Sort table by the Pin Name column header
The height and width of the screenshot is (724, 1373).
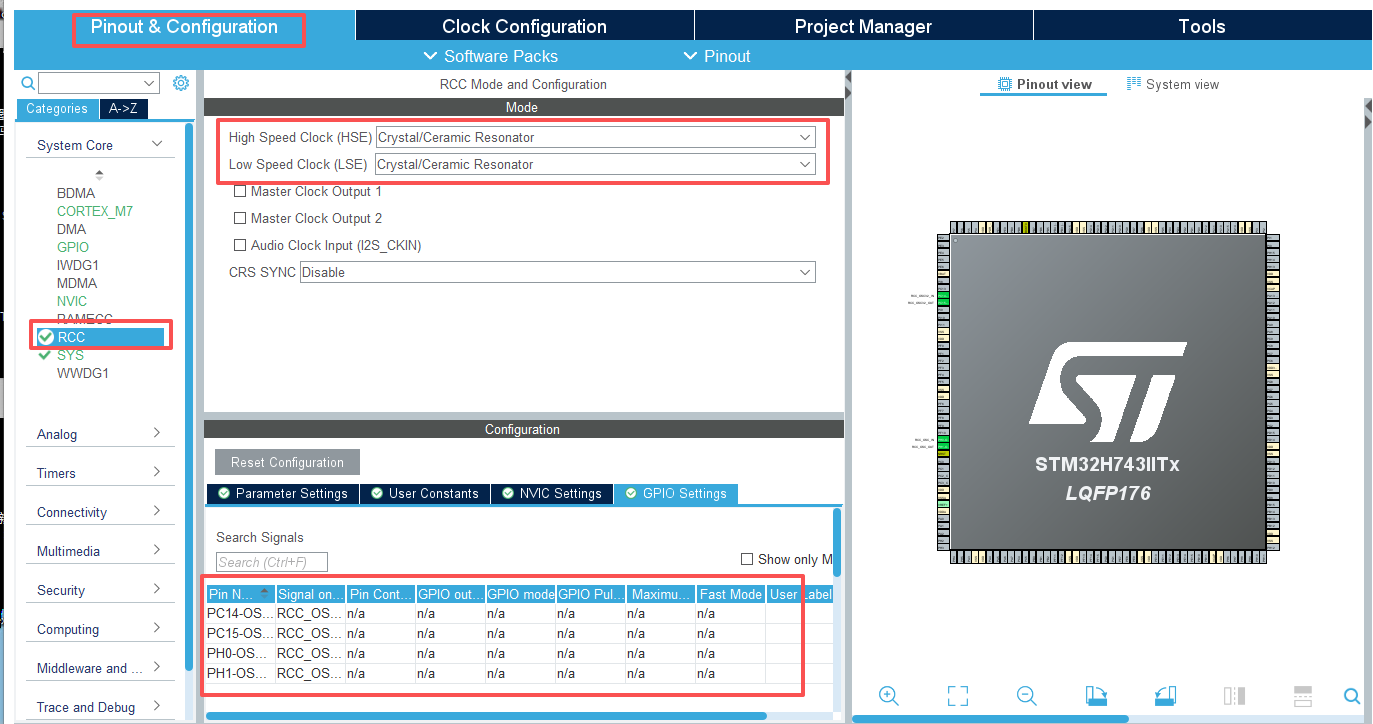(240, 594)
